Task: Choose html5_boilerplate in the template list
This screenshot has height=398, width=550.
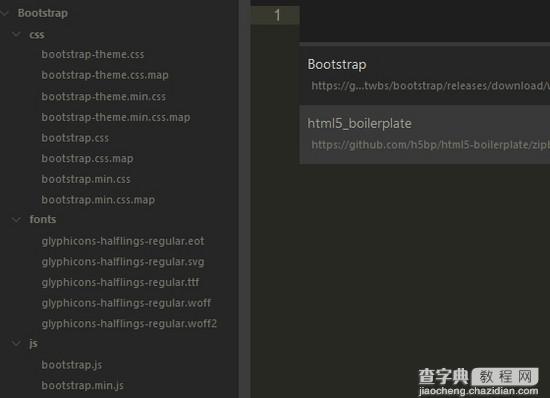Action: (425, 134)
